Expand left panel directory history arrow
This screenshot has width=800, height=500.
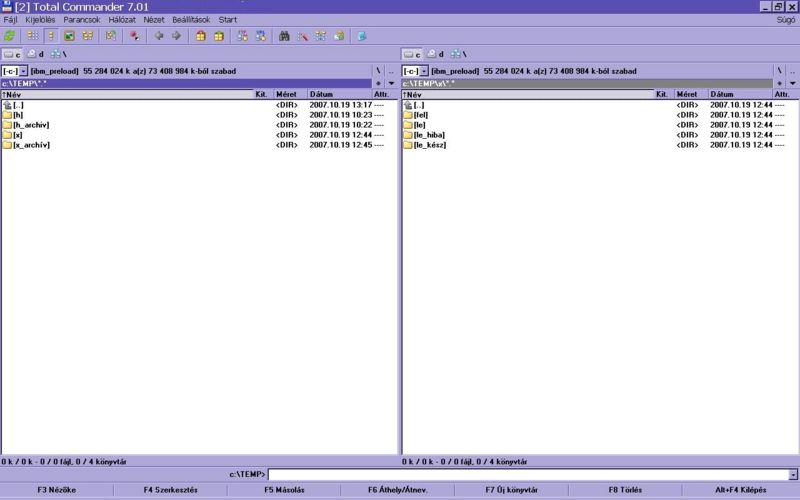click(391, 83)
